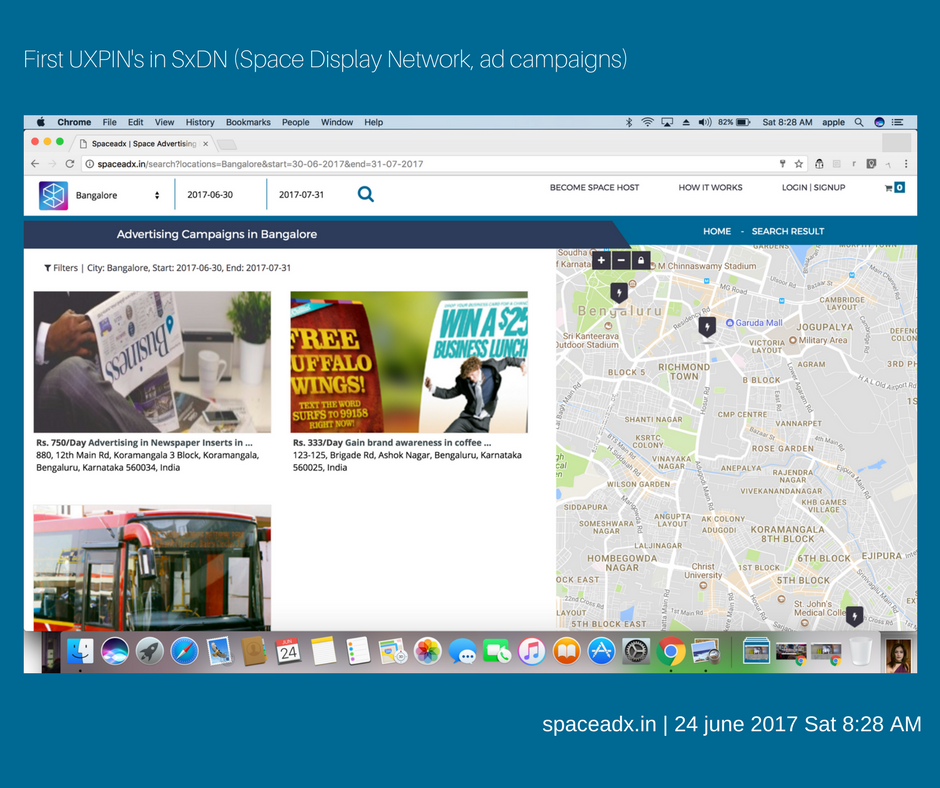Open System Preferences from the dock
The image size is (940, 788).
[x=636, y=651]
